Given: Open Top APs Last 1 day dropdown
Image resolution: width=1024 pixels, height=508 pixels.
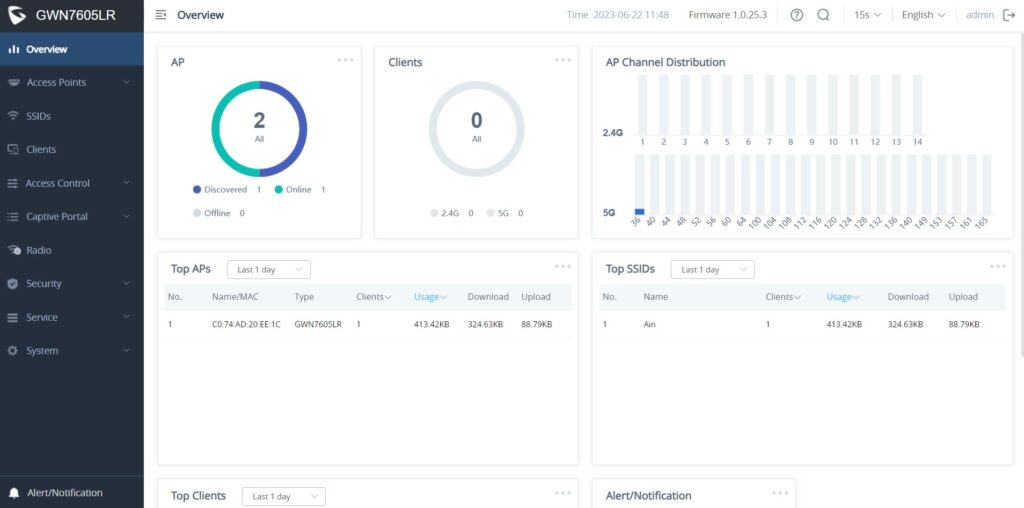Looking at the screenshot, I should coord(269,270).
